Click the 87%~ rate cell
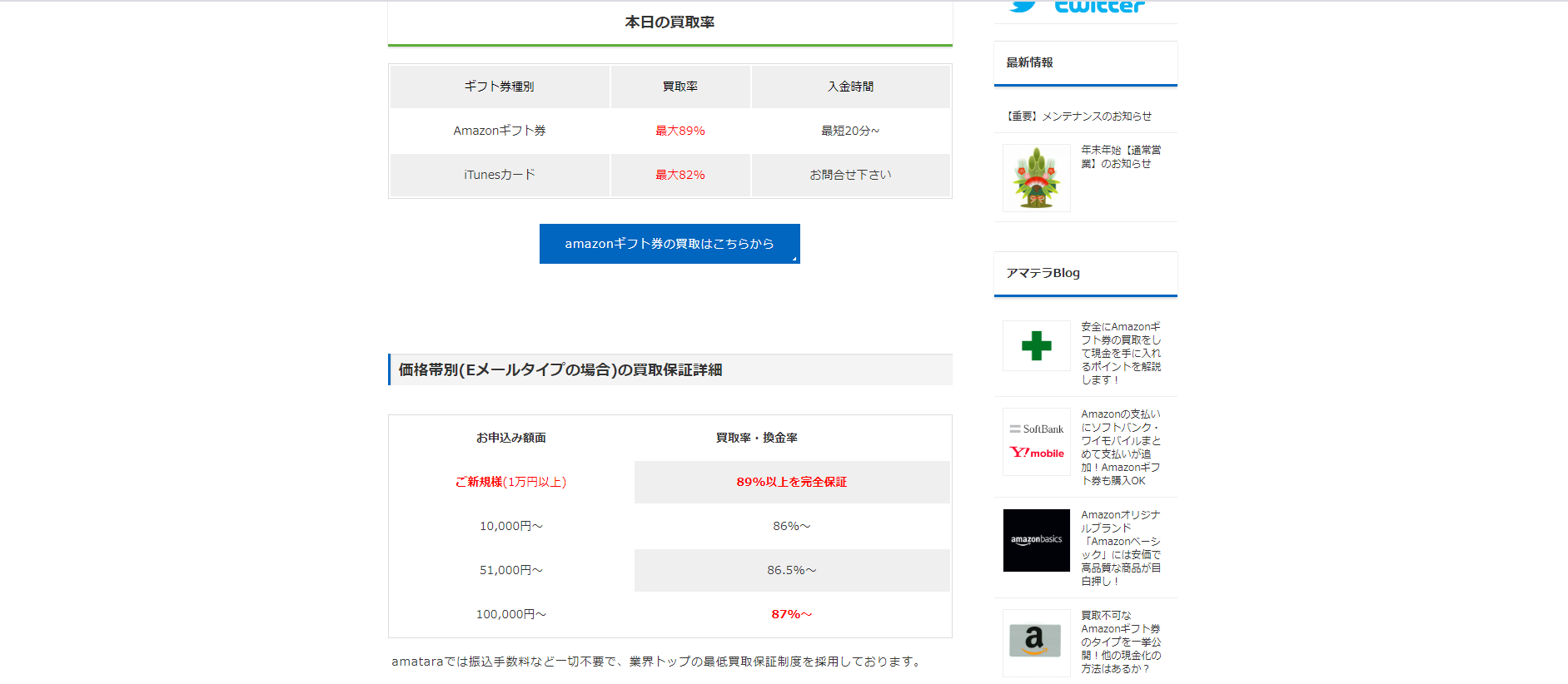 point(792,614)
